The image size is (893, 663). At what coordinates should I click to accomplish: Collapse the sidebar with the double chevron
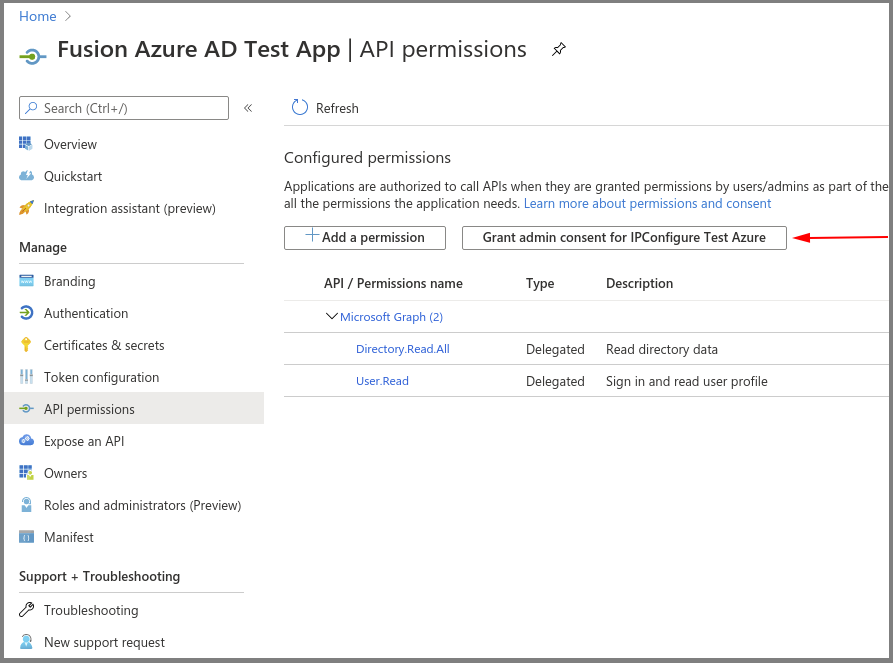click(x=248, y=108)
